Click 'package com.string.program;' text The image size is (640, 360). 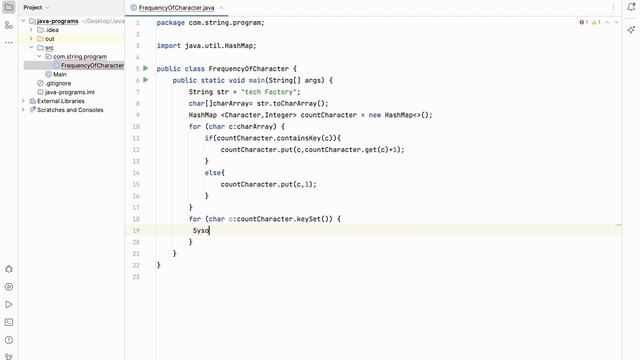click(x=211, y=22)
